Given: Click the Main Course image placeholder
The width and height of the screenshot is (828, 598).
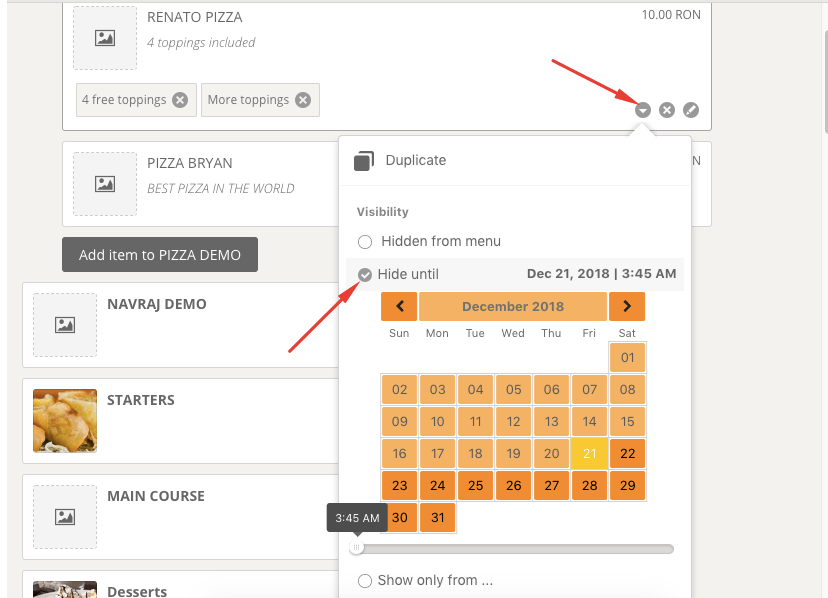Looking at the screenshot, I should point(65,517).
